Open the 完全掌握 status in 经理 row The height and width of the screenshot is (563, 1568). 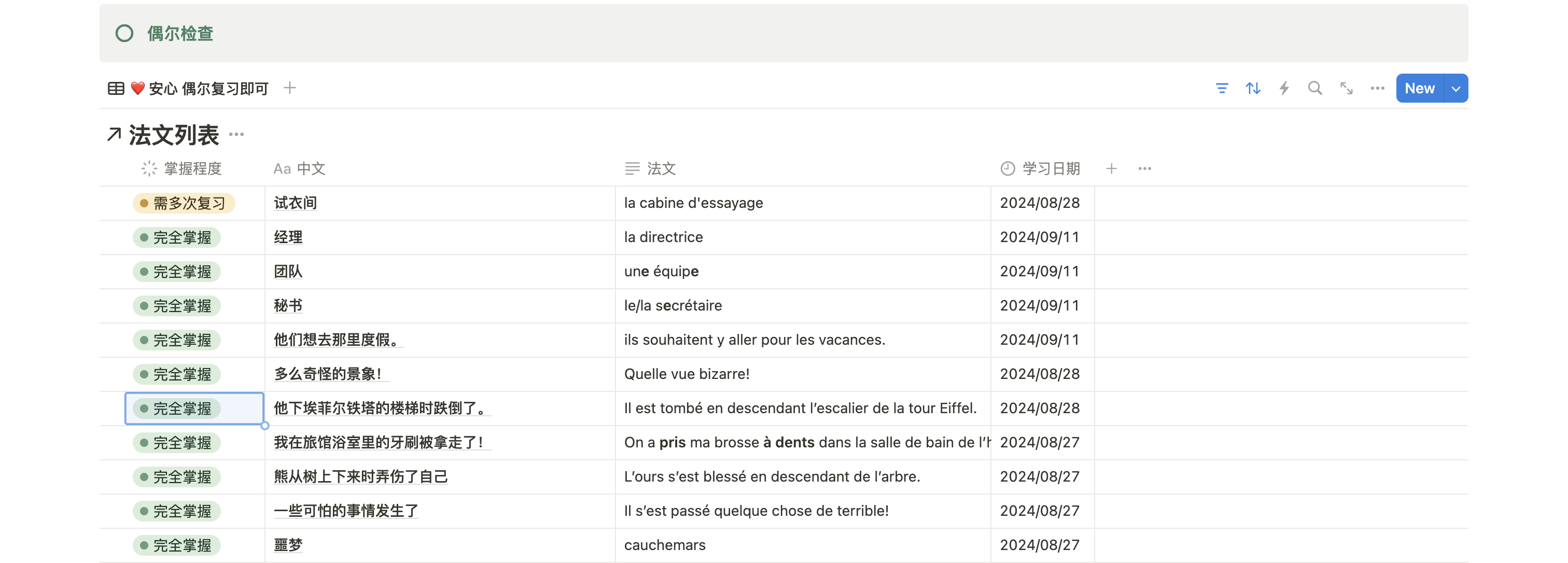[x=176, y=237]
